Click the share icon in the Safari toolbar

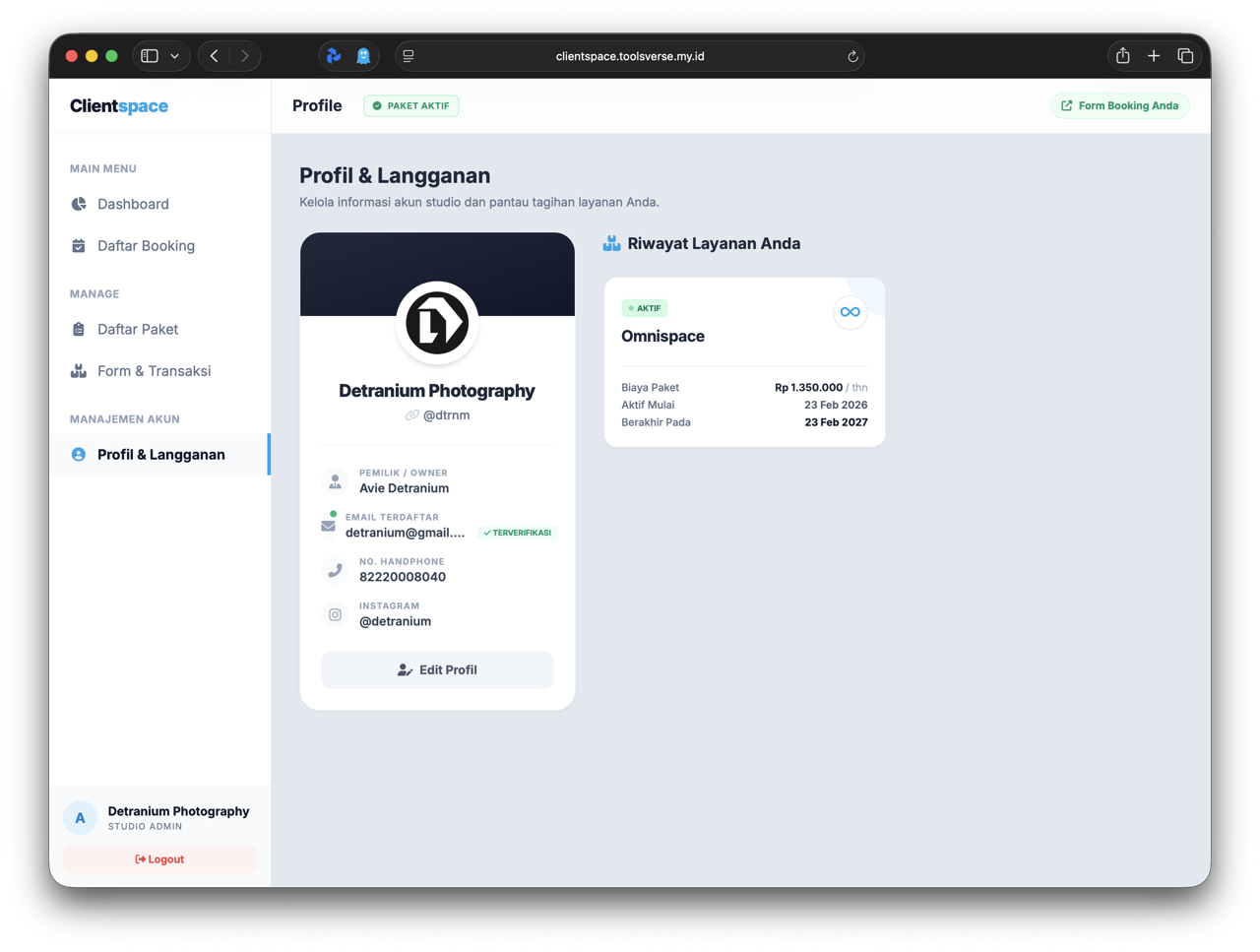1122,56
